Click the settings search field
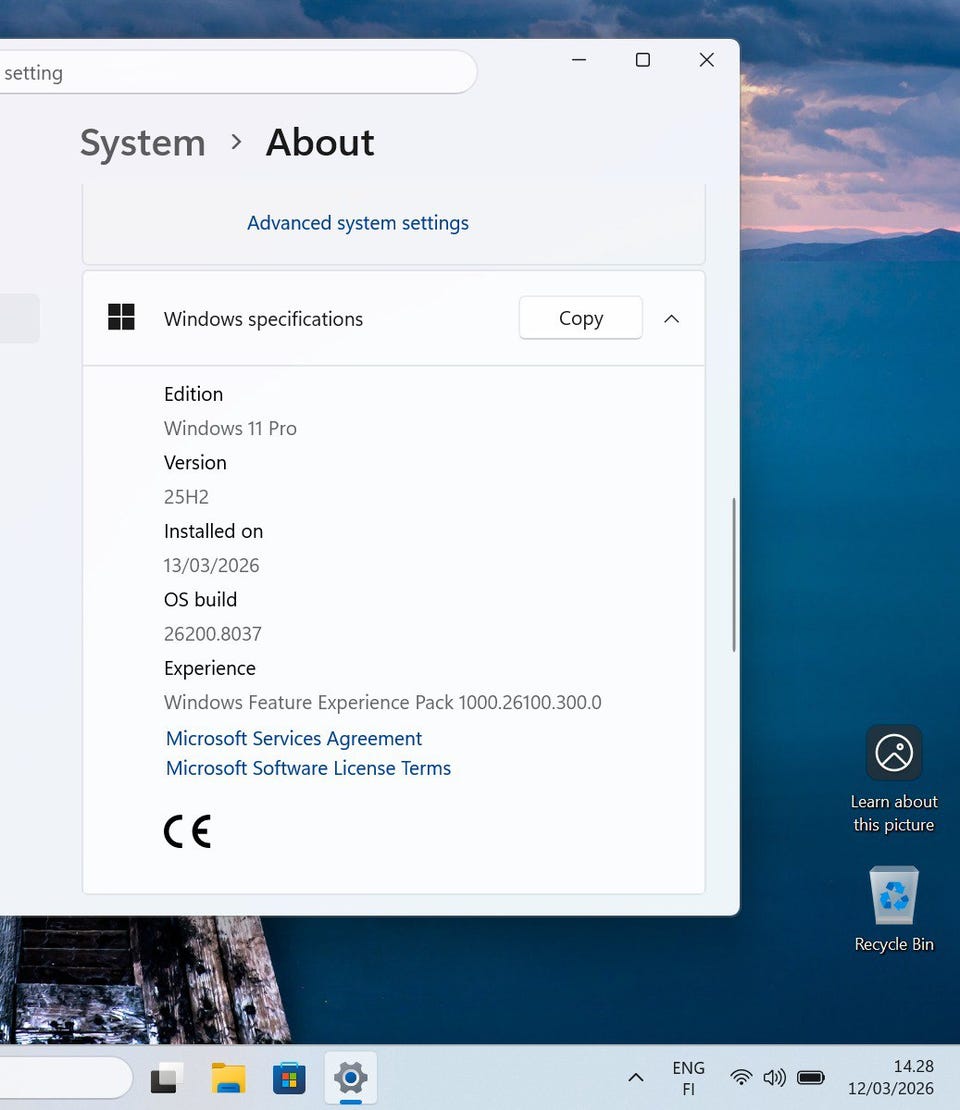 tap(237, 72)
